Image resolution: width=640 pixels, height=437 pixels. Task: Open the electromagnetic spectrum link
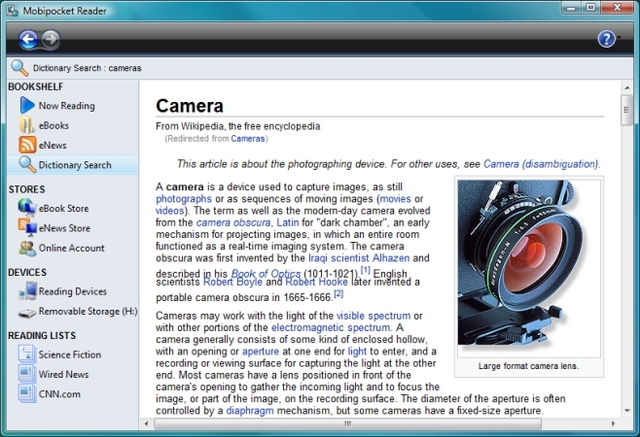coord(331,328)
